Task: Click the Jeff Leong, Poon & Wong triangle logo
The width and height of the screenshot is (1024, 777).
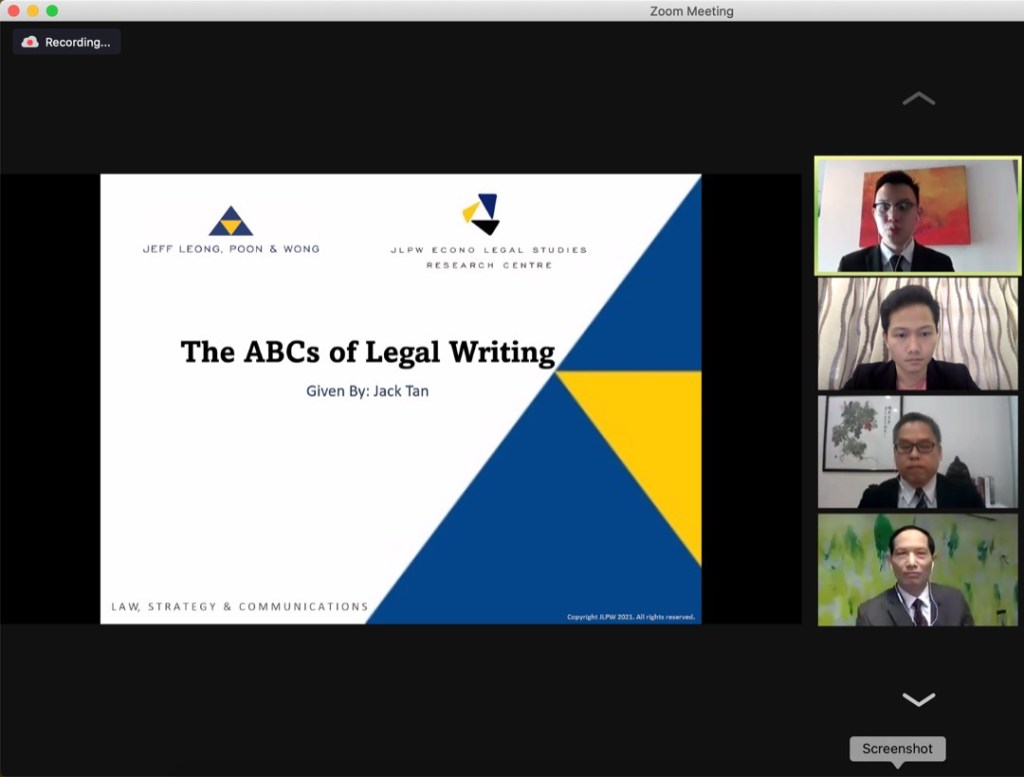Action: click(231, 221)
